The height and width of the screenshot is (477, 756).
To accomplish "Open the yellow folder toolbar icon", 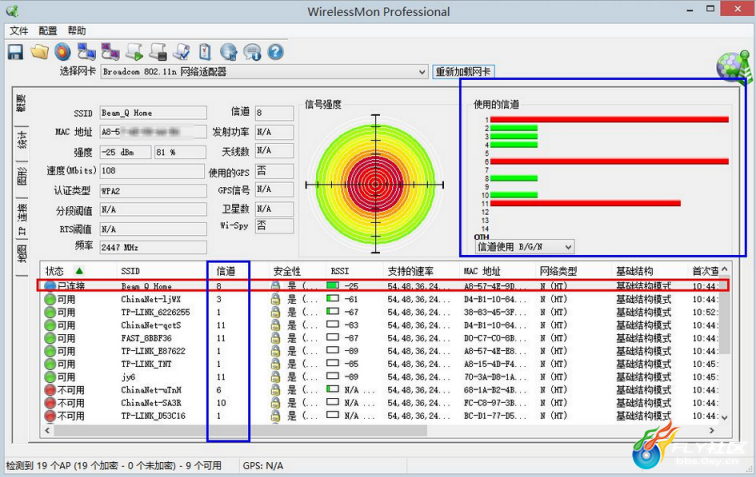I will coord(40,52).
